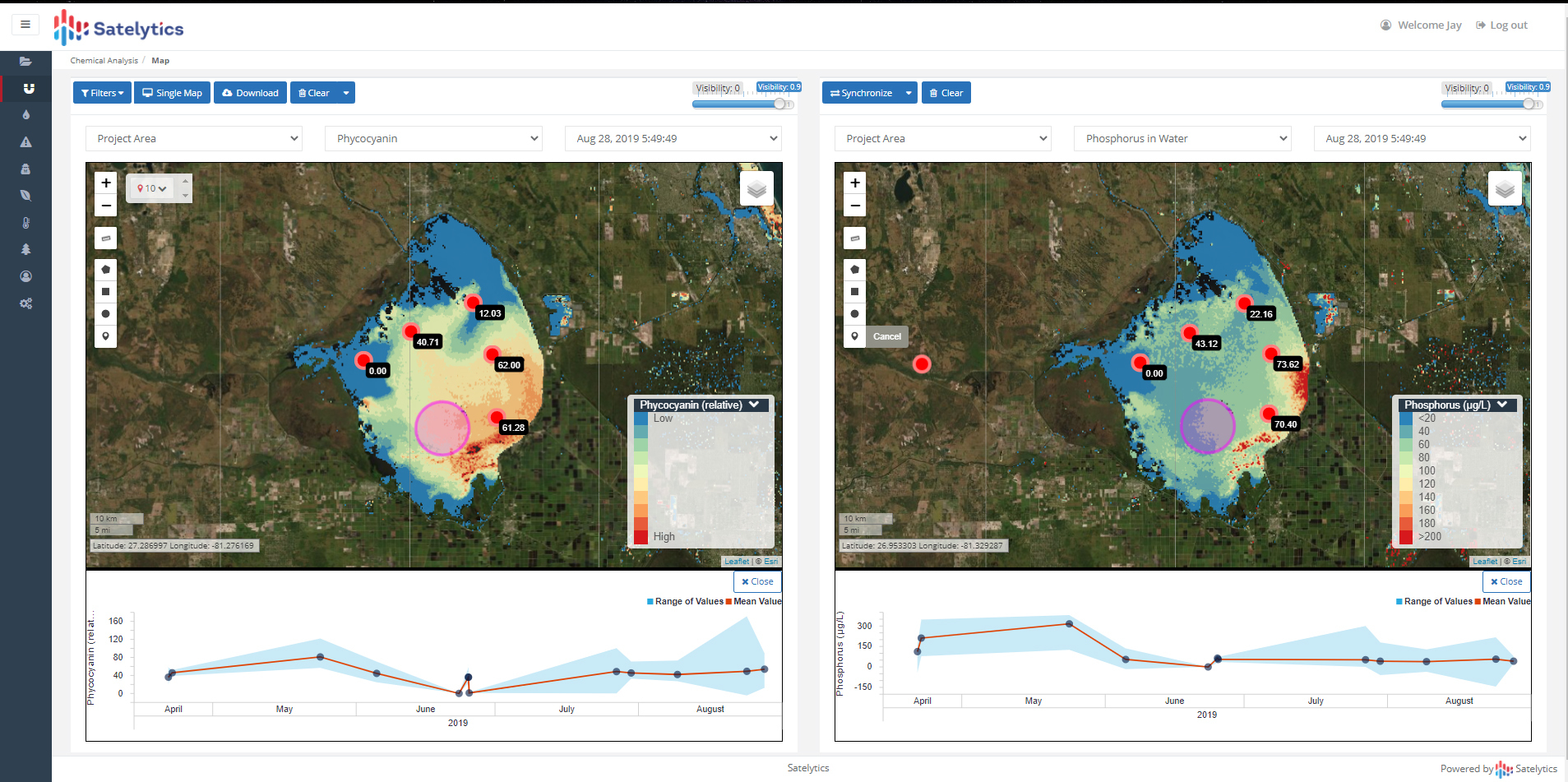Image resolution: width=1568 pixels, height=782 pixels.
Task: Open the water droplet sidebar icon
Action: click(25, 115)
